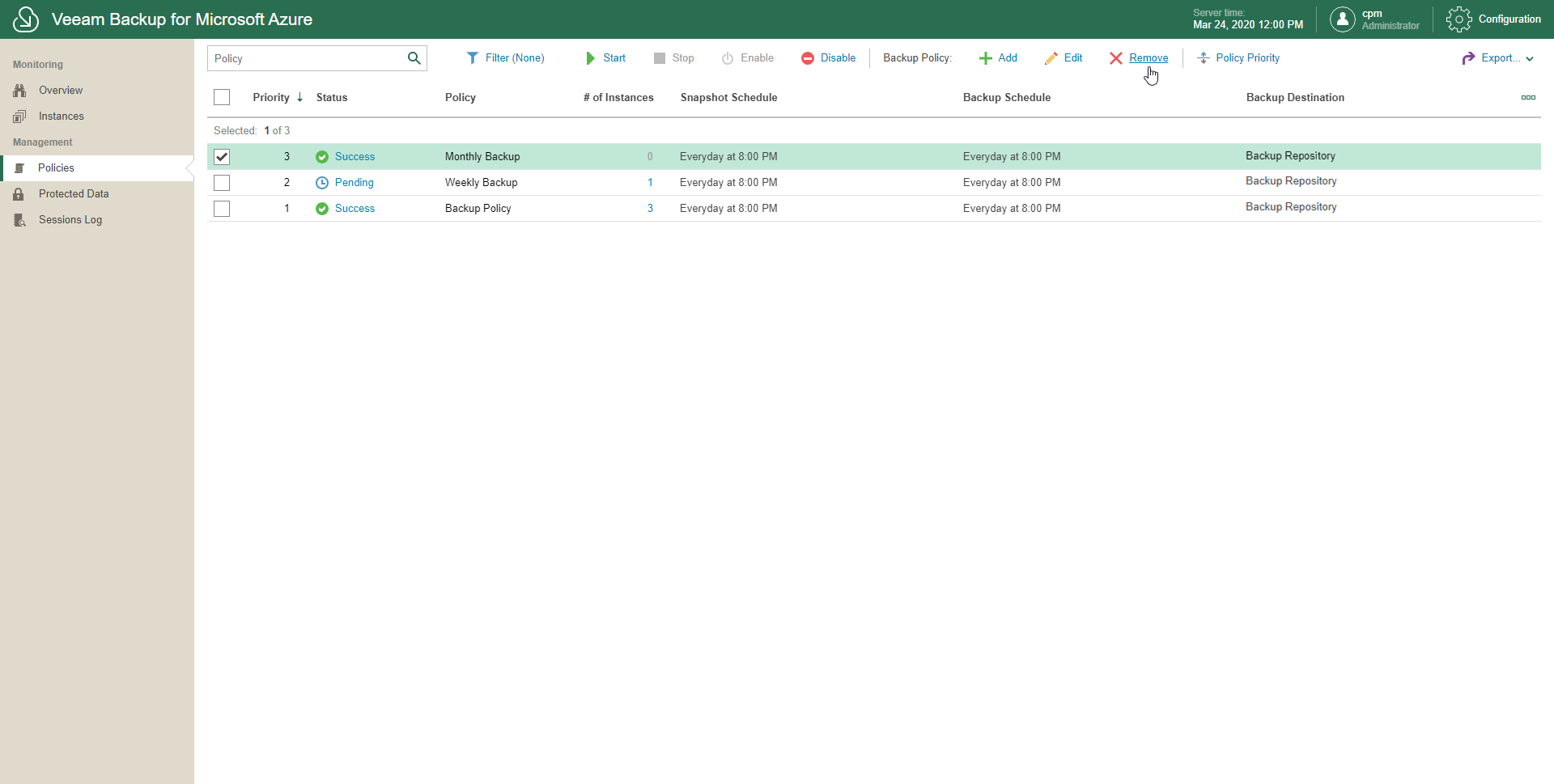This screenshot has width=1554, height=784.
Task: Click the green Add plus icon
Action: (986, 58)
